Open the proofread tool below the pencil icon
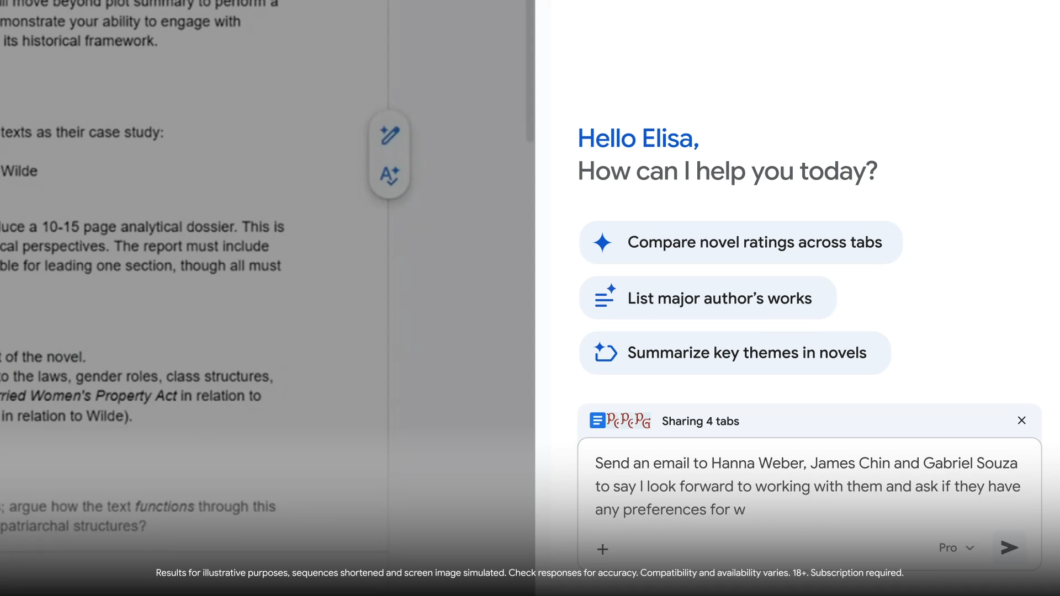Image resolution: width=1060 pixels, height=596 pixels. [389, 174]
